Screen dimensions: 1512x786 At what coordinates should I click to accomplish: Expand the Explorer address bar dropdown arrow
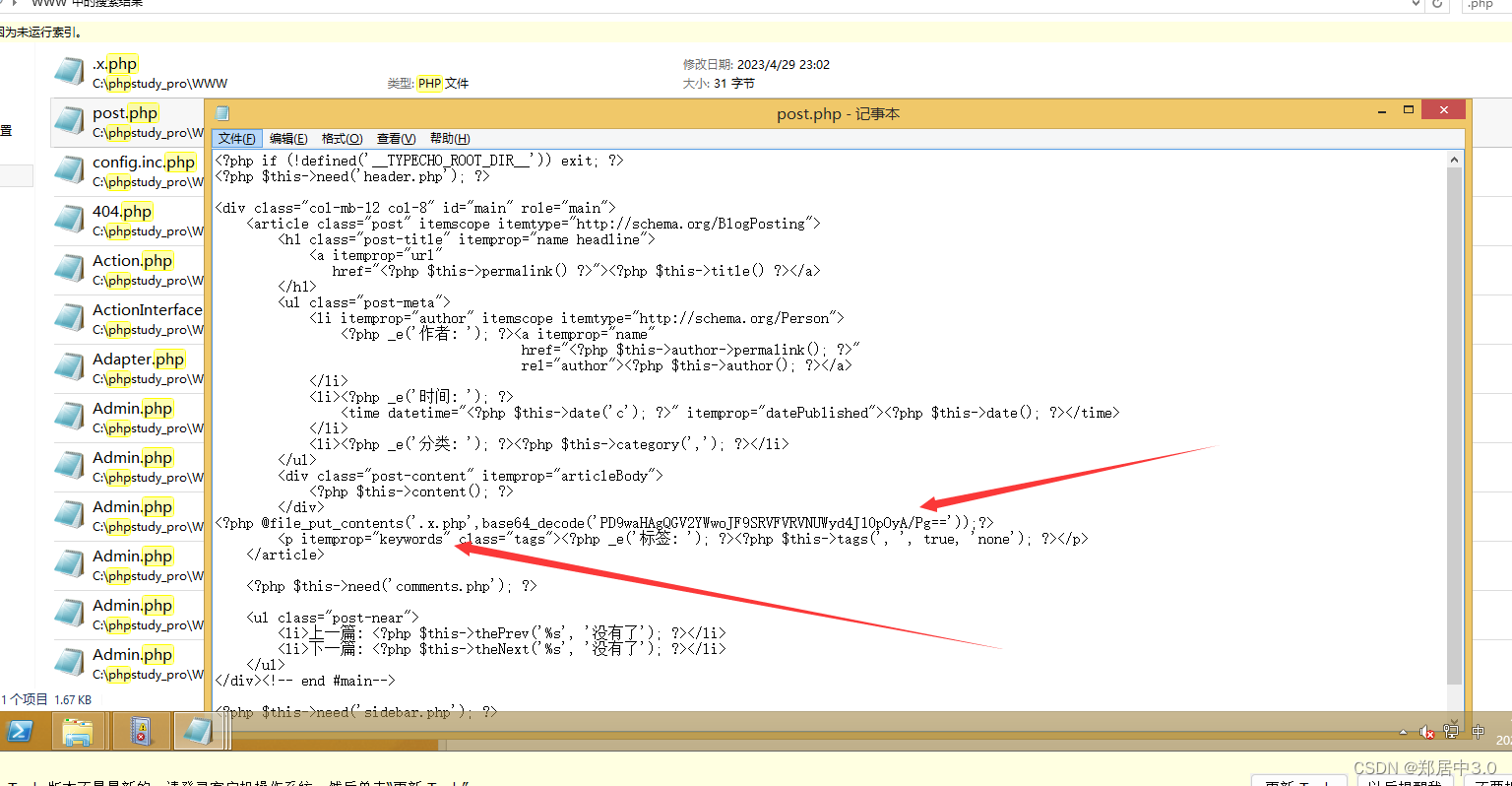1416,4
